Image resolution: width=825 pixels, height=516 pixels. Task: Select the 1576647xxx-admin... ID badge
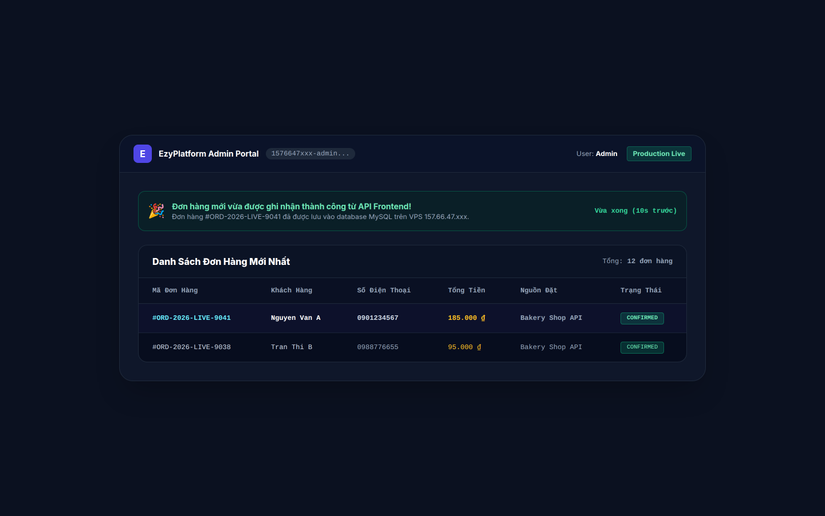[x=310, y=154]
